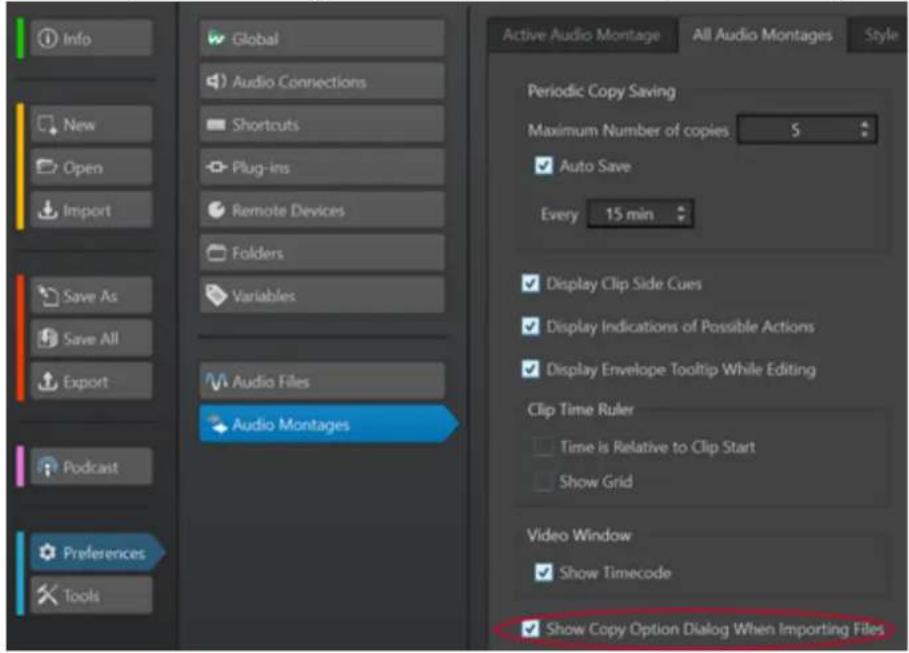The height and width of the screenshot is (653, 909).
Task: Click the Import download icon
Action: pos(47,210)
